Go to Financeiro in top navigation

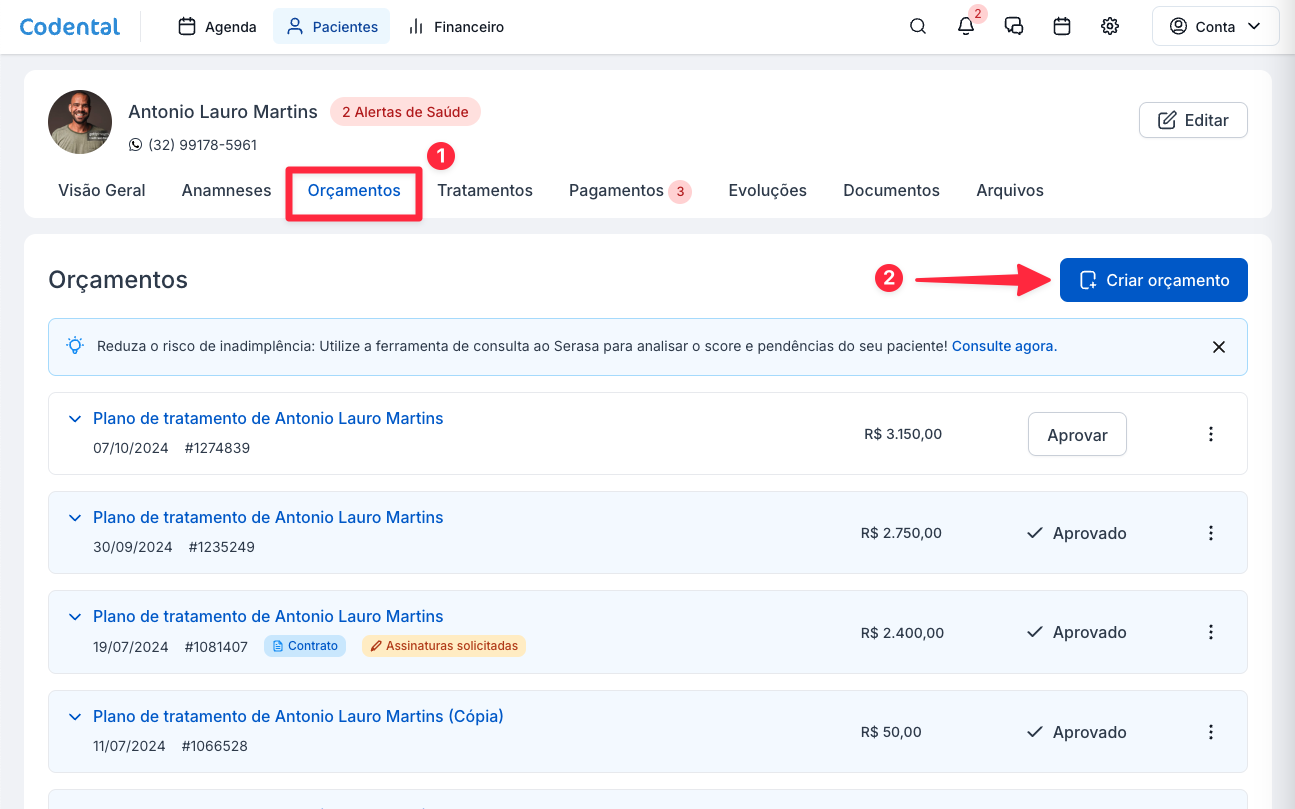pos(456,27)
